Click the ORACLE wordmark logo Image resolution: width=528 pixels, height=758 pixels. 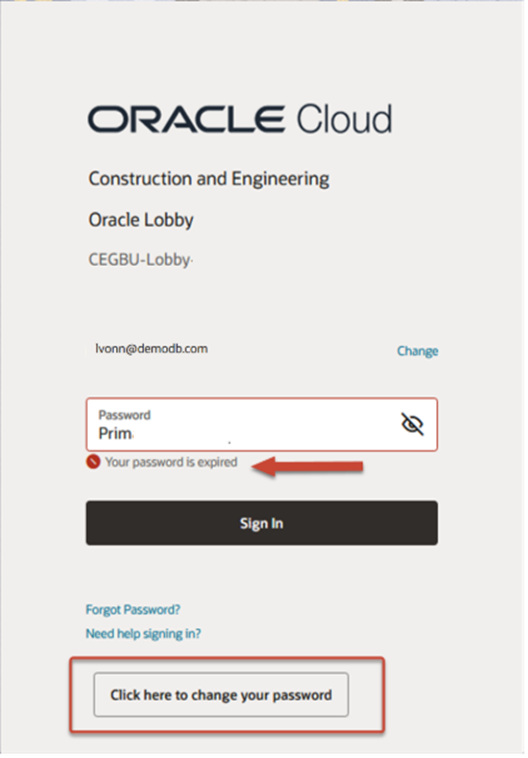186,119
